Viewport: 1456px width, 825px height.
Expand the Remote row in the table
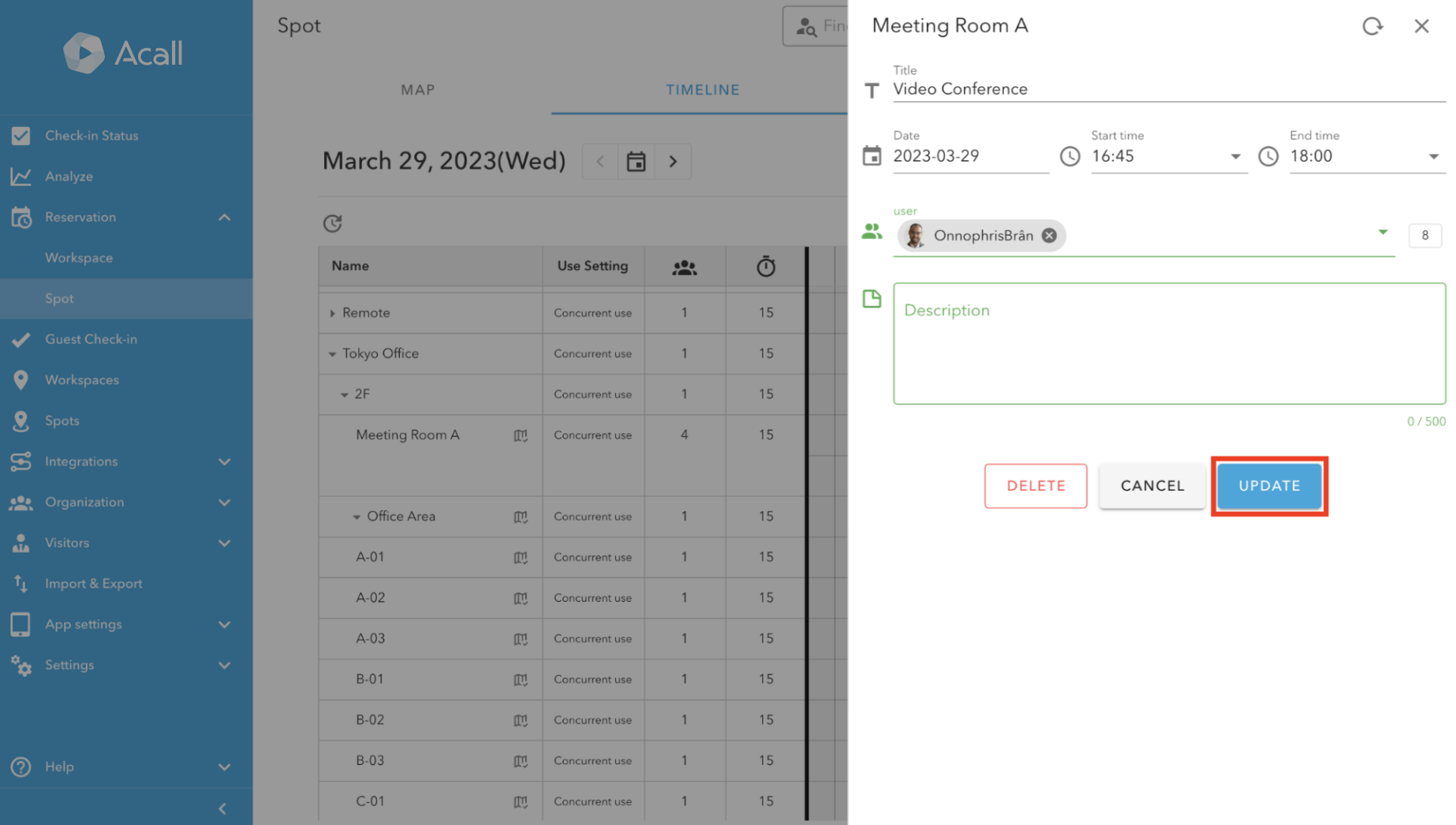[x=332, y=312]
